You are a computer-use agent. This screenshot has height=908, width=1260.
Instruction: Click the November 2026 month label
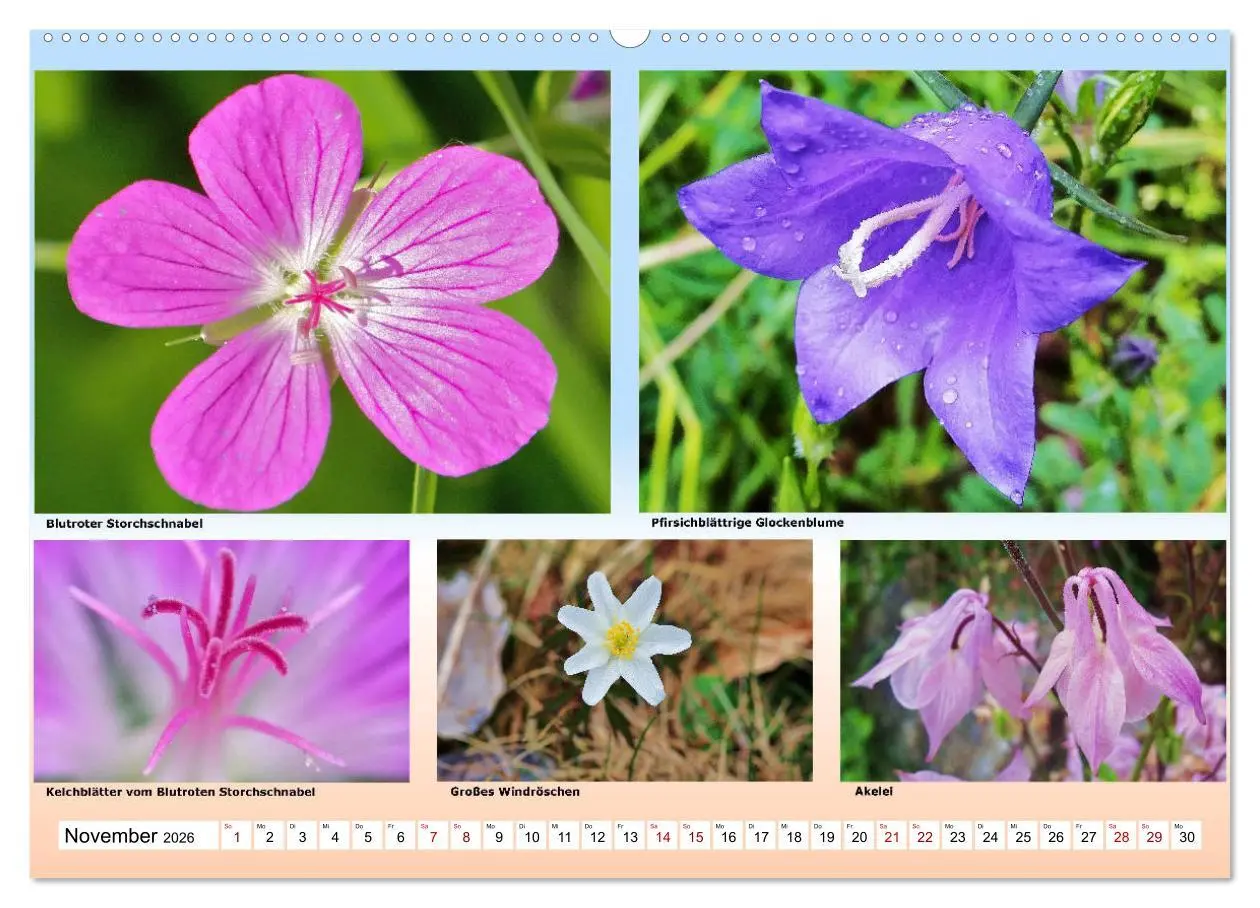point(130,836)
